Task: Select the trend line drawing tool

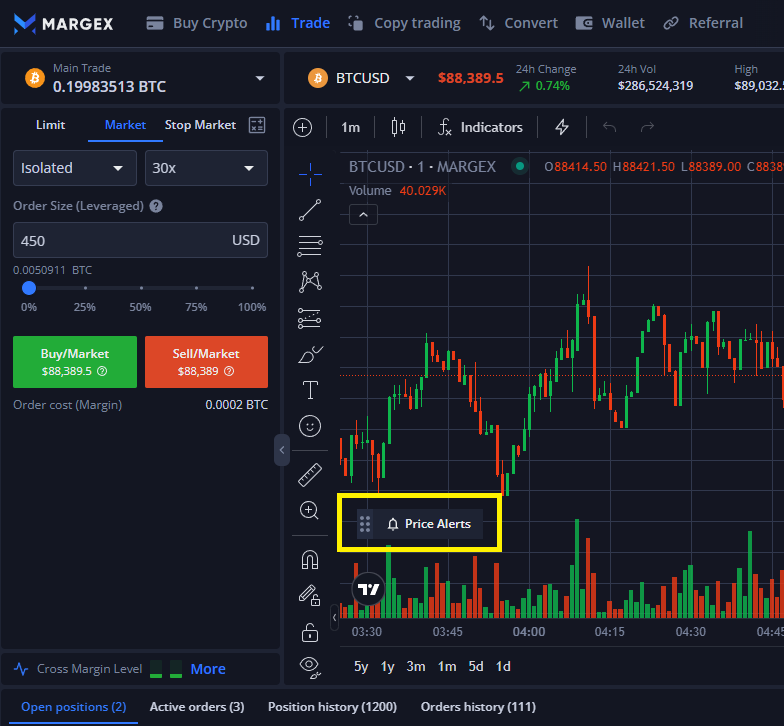Action: [310, 210]
